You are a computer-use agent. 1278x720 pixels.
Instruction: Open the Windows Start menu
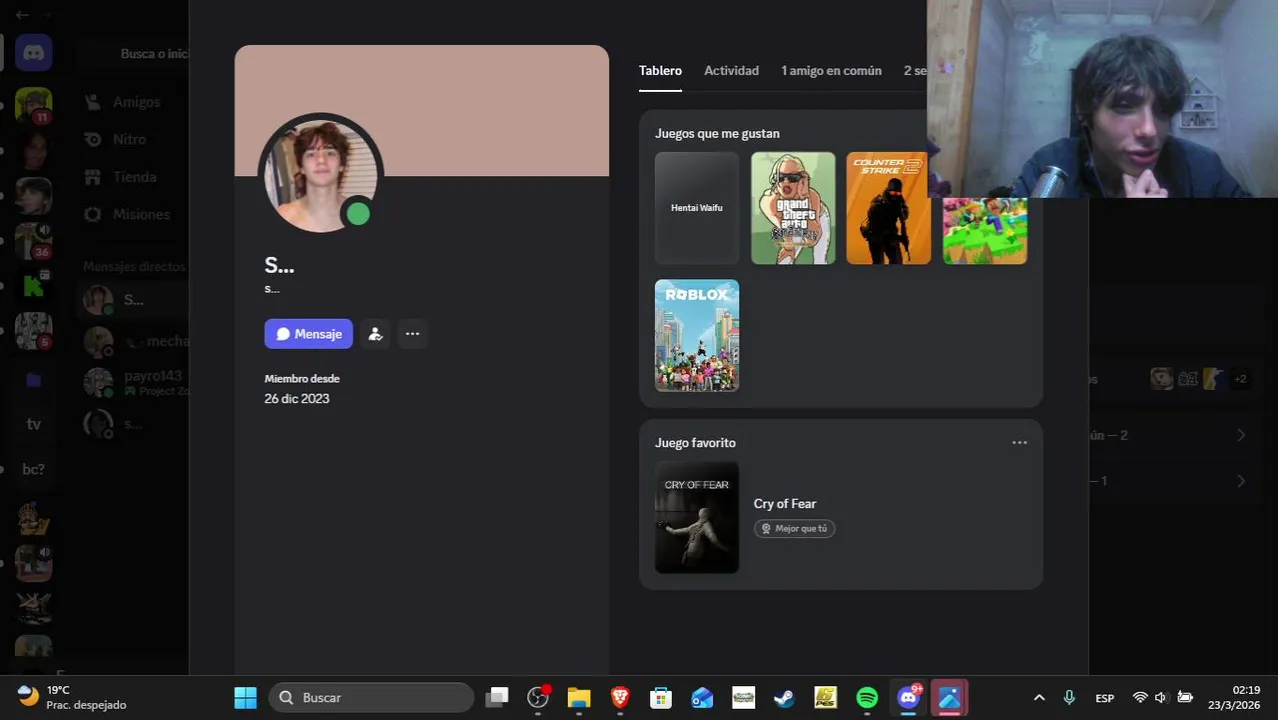tap(245, 698)
